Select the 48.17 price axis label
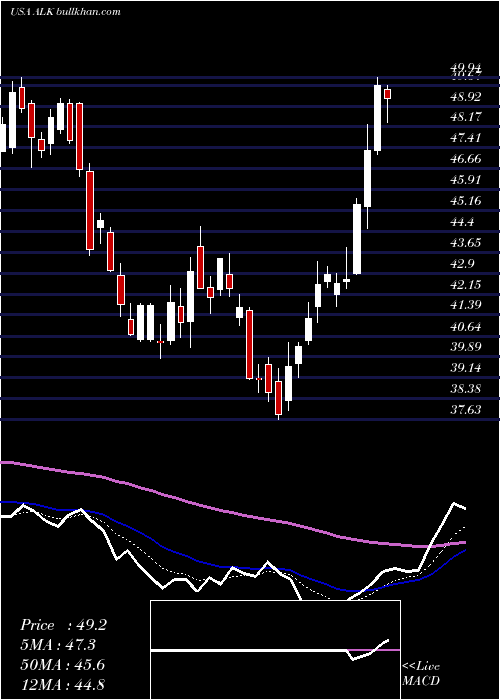Screen dimensions: 500x700 point(466,117)
